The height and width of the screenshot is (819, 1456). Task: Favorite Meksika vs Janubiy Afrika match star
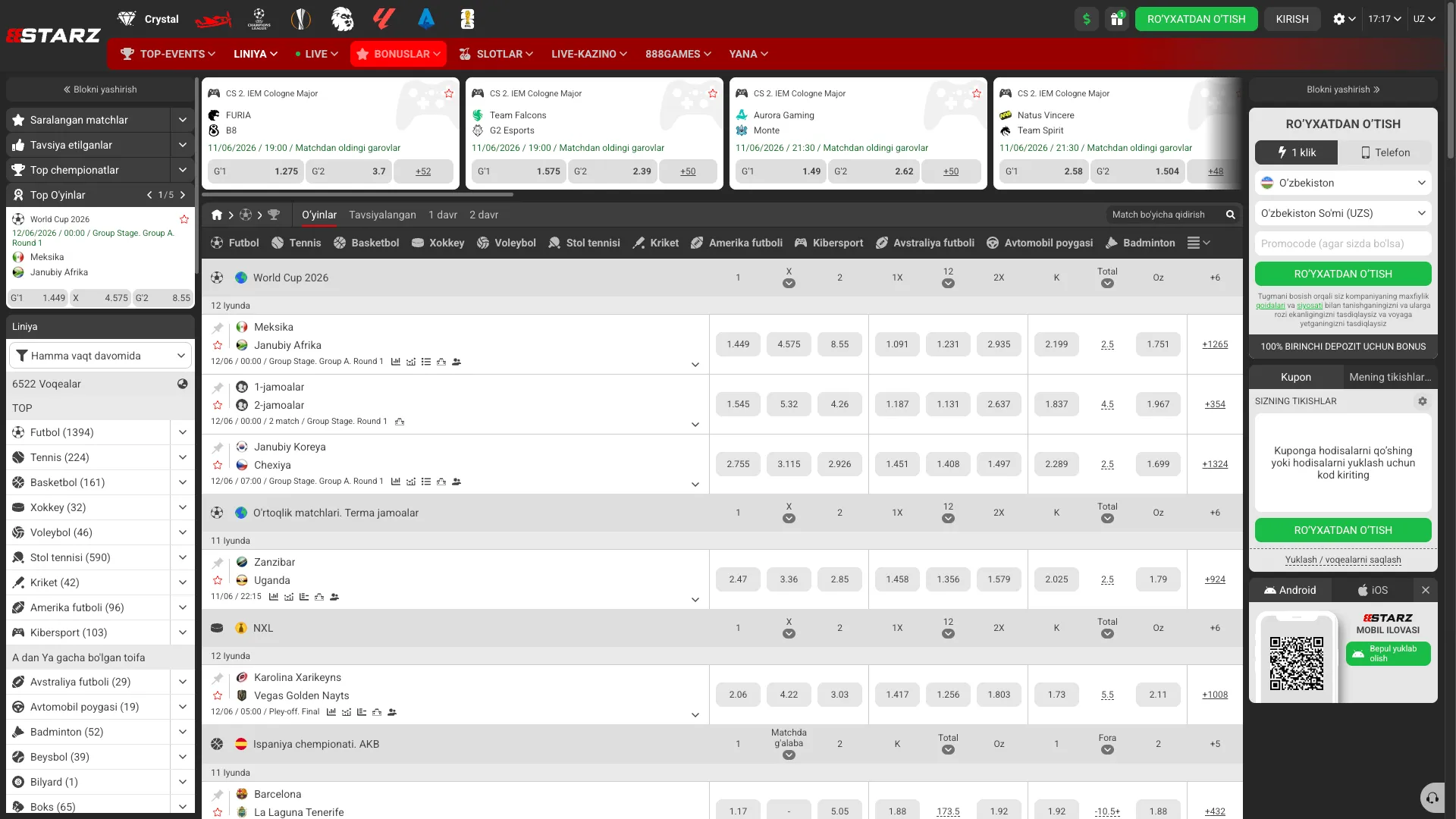(218, 345)
